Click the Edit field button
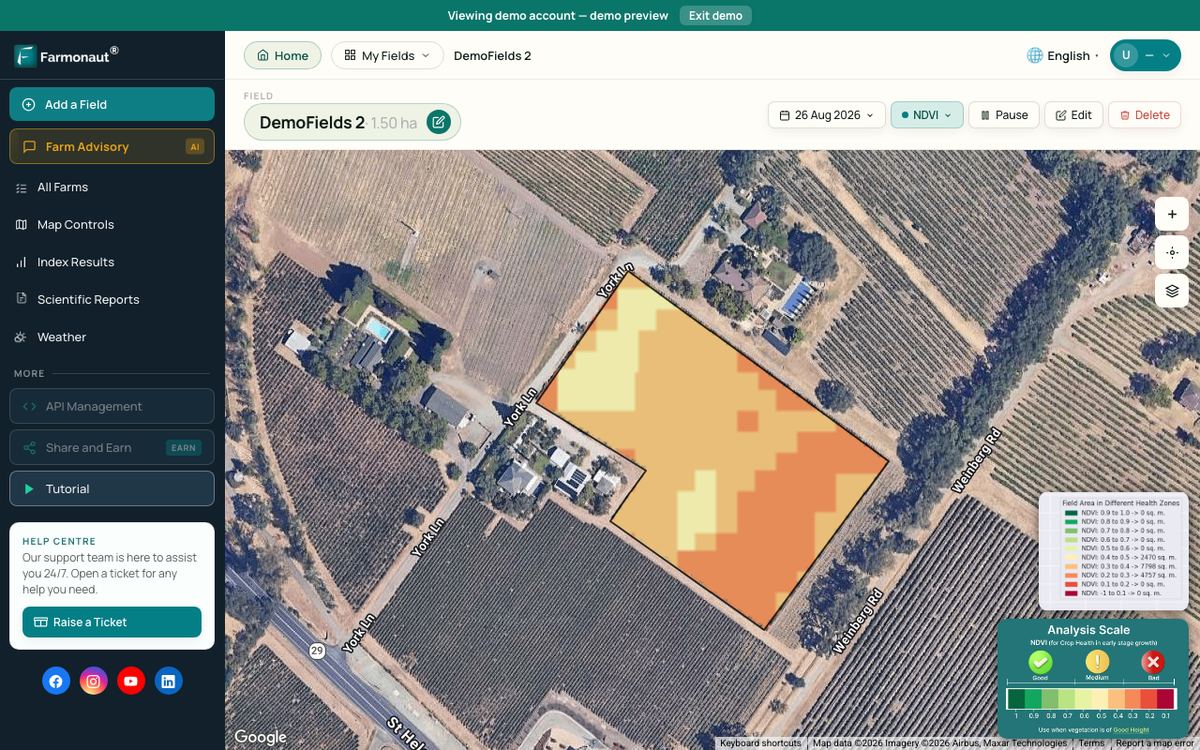The width and height of the screenshot is (1200, 750). point(1073,115)
